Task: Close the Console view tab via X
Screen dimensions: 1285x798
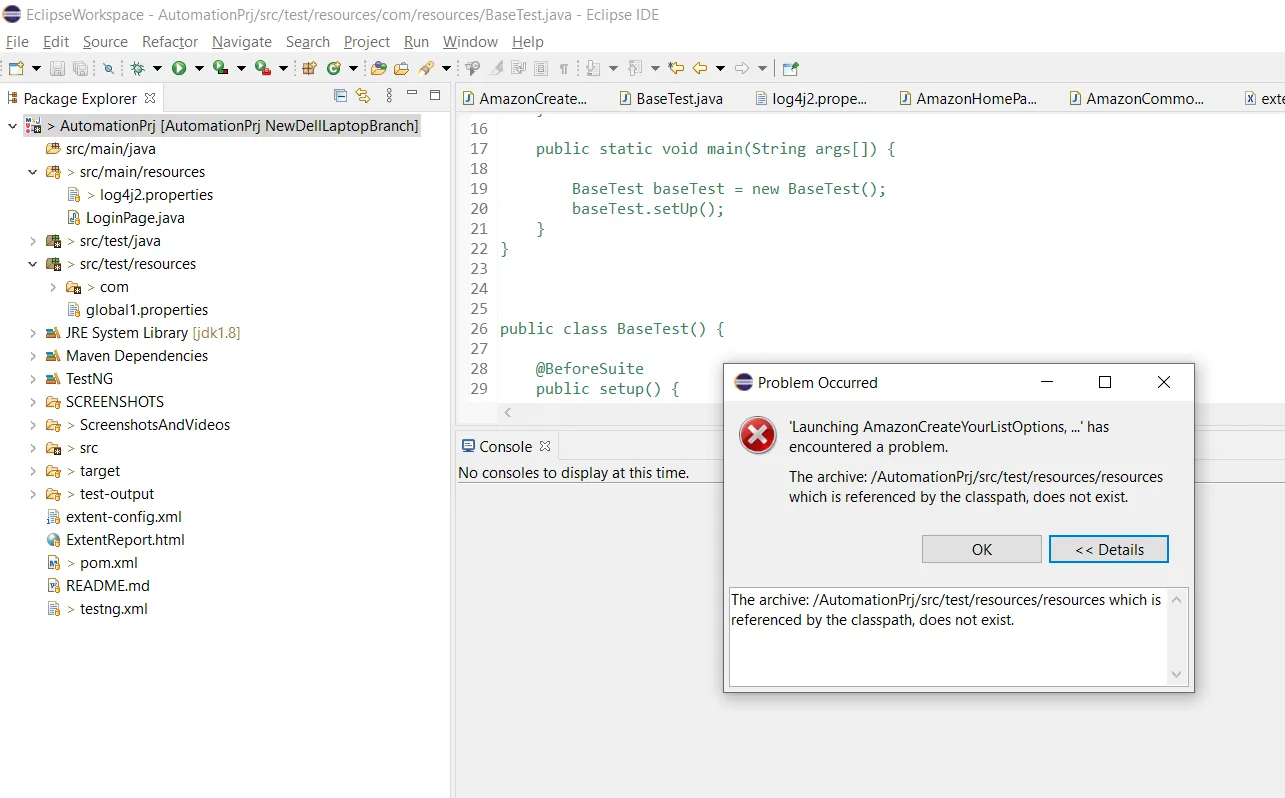Action: coord(545,446)
